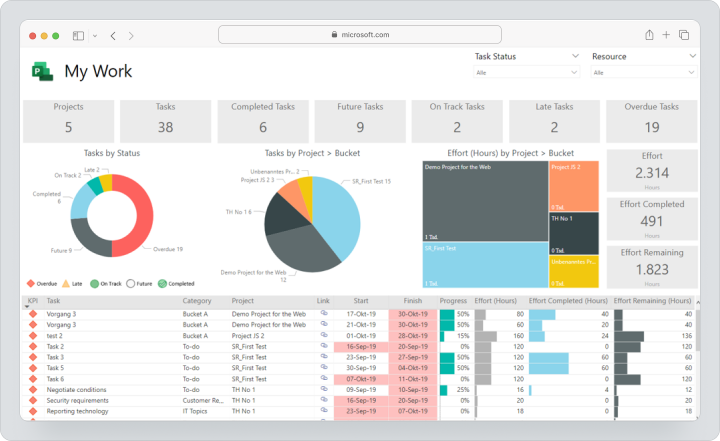Select the Late Tasks card showing 2

[554, 121]
